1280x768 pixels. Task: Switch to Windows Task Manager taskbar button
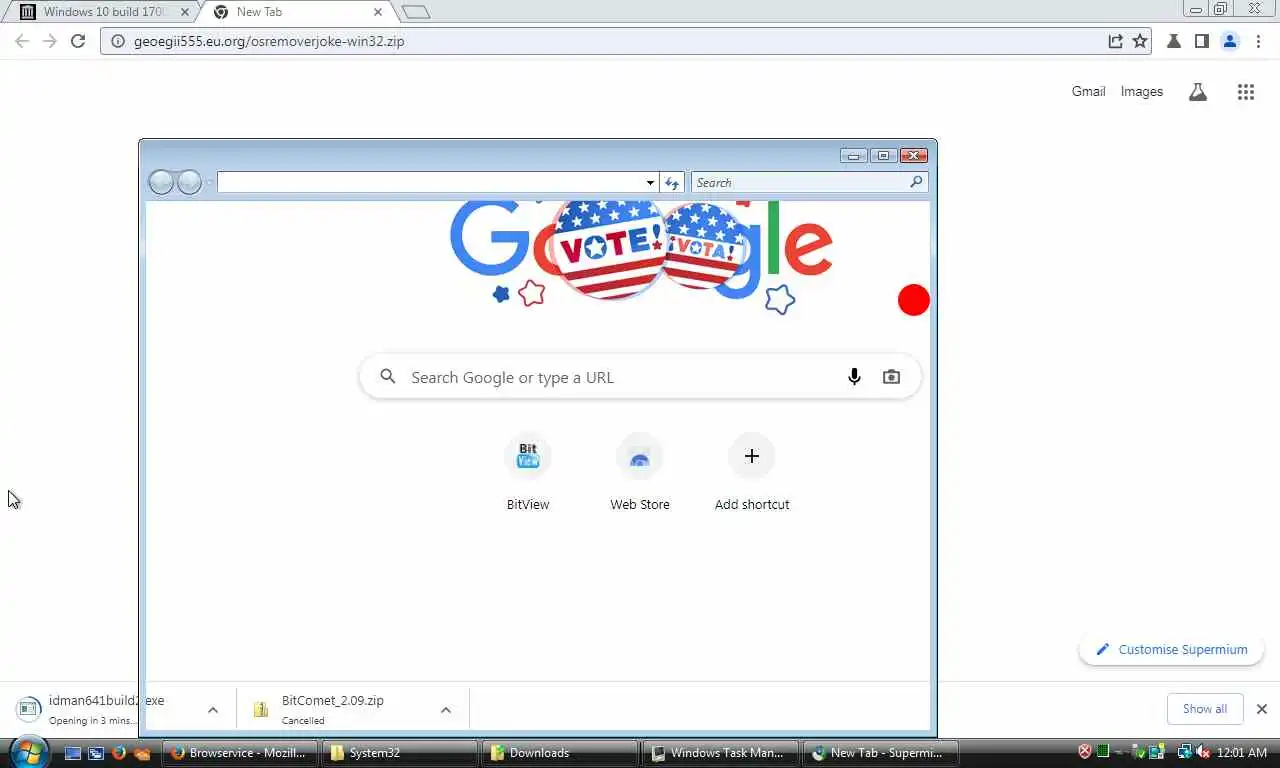click(x=720, y=753)
